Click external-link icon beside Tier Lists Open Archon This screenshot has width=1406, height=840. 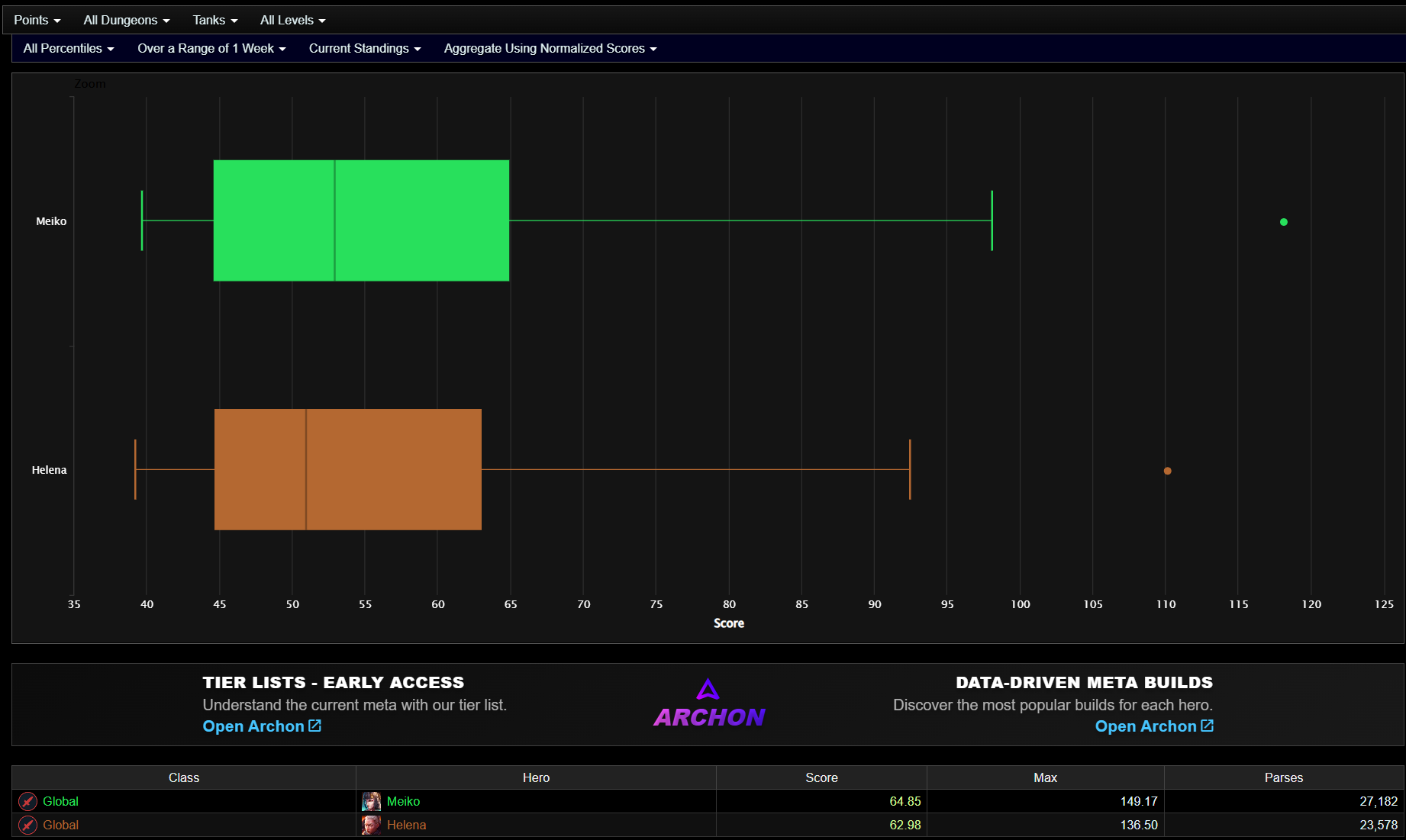314,726
